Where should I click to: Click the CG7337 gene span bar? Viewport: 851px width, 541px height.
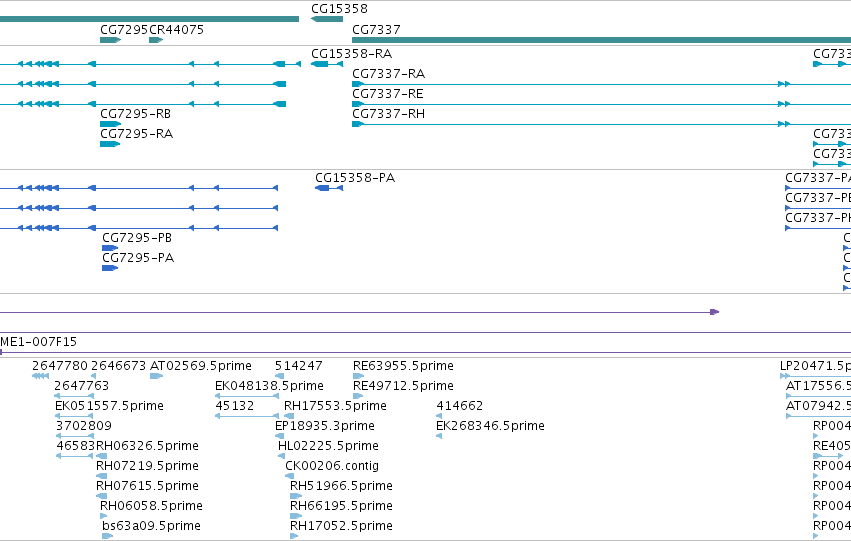tap(601, 40)
